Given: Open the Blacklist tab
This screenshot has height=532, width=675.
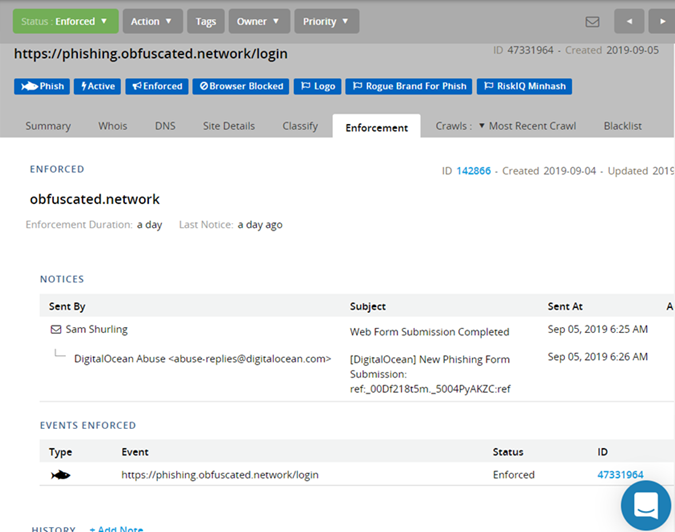Looking at the screenshot, I should [622, 126].
